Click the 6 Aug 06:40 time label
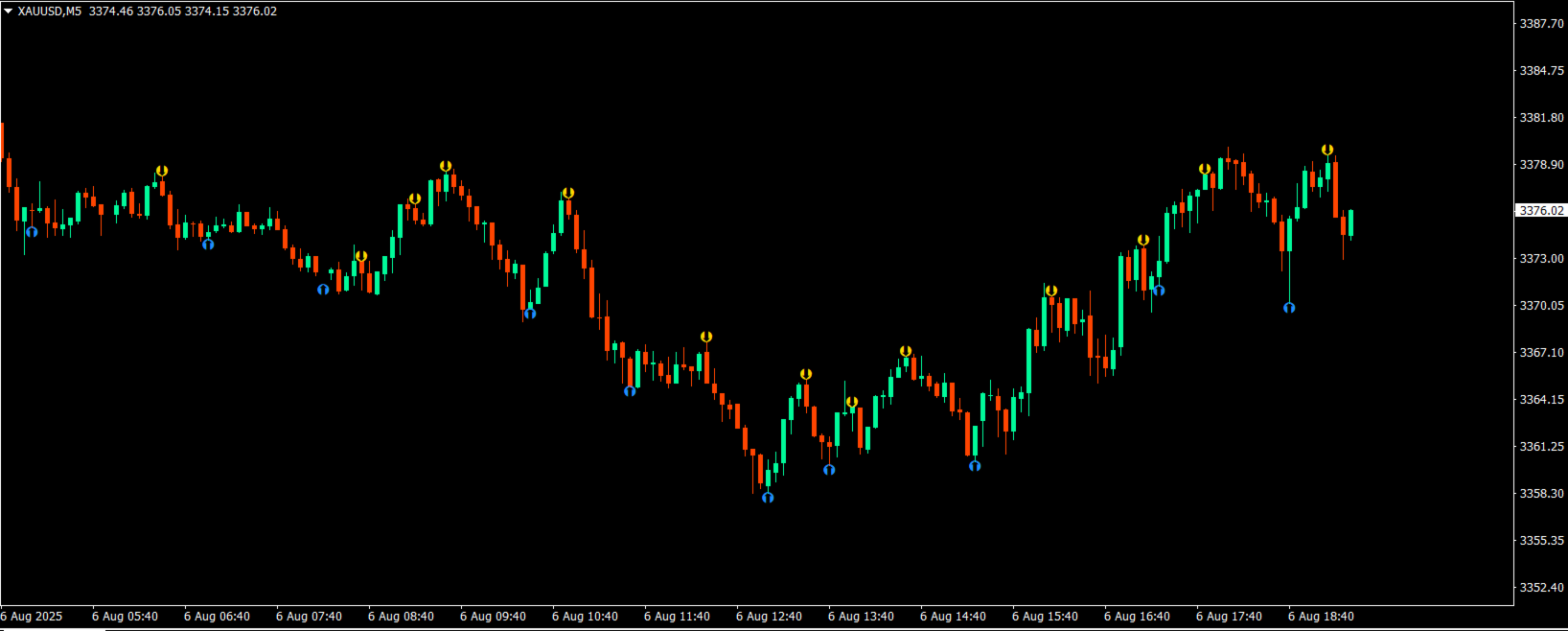 click(217, 617)
